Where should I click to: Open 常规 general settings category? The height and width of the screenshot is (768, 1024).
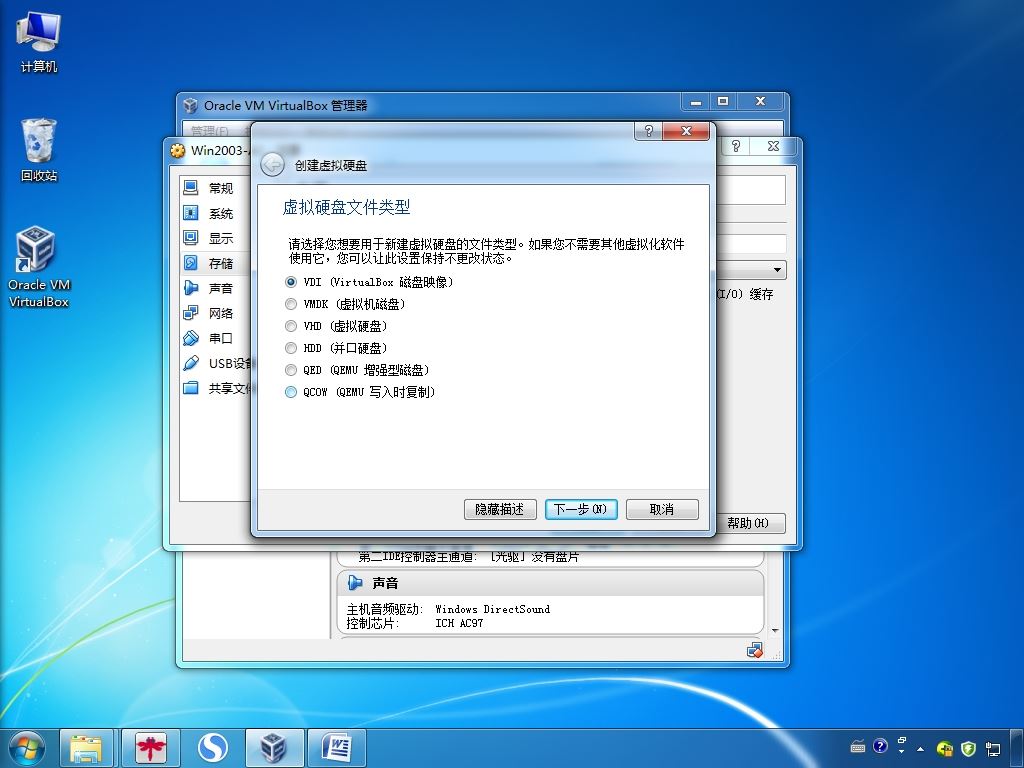tap(215, 188)
